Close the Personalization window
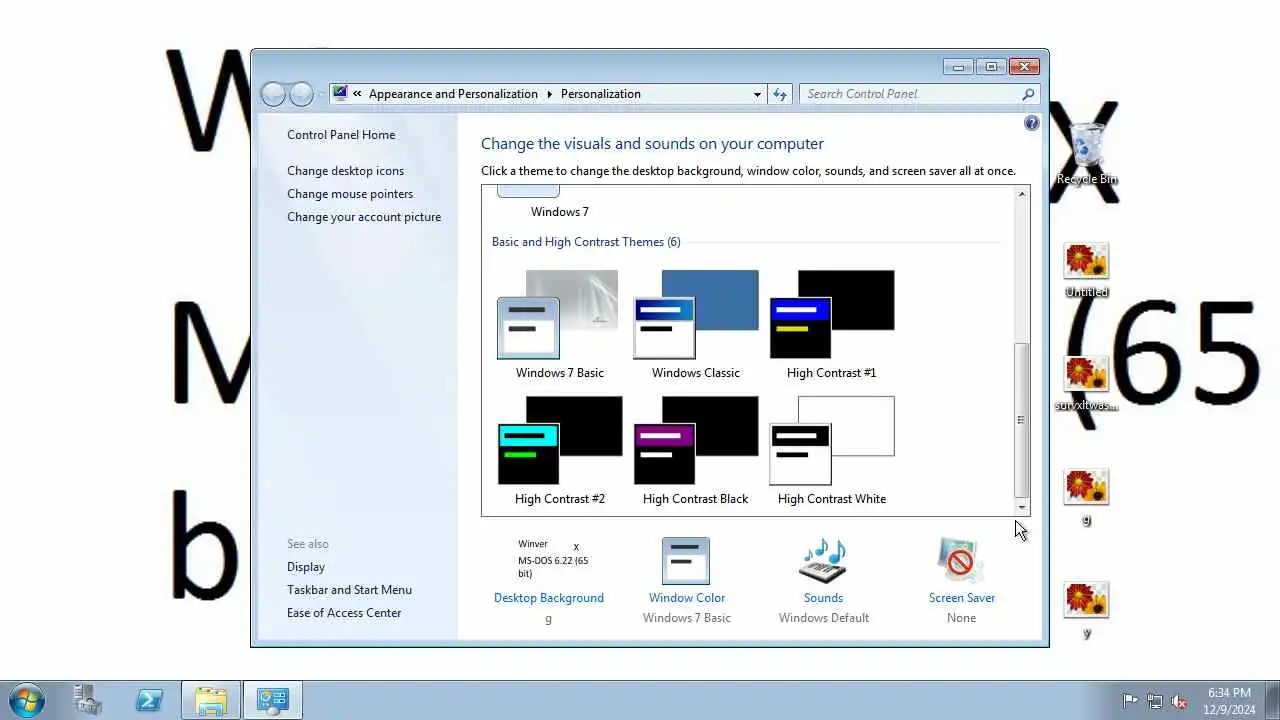The height and width of the screenshot is (720, 1280). pos(1024,67)
